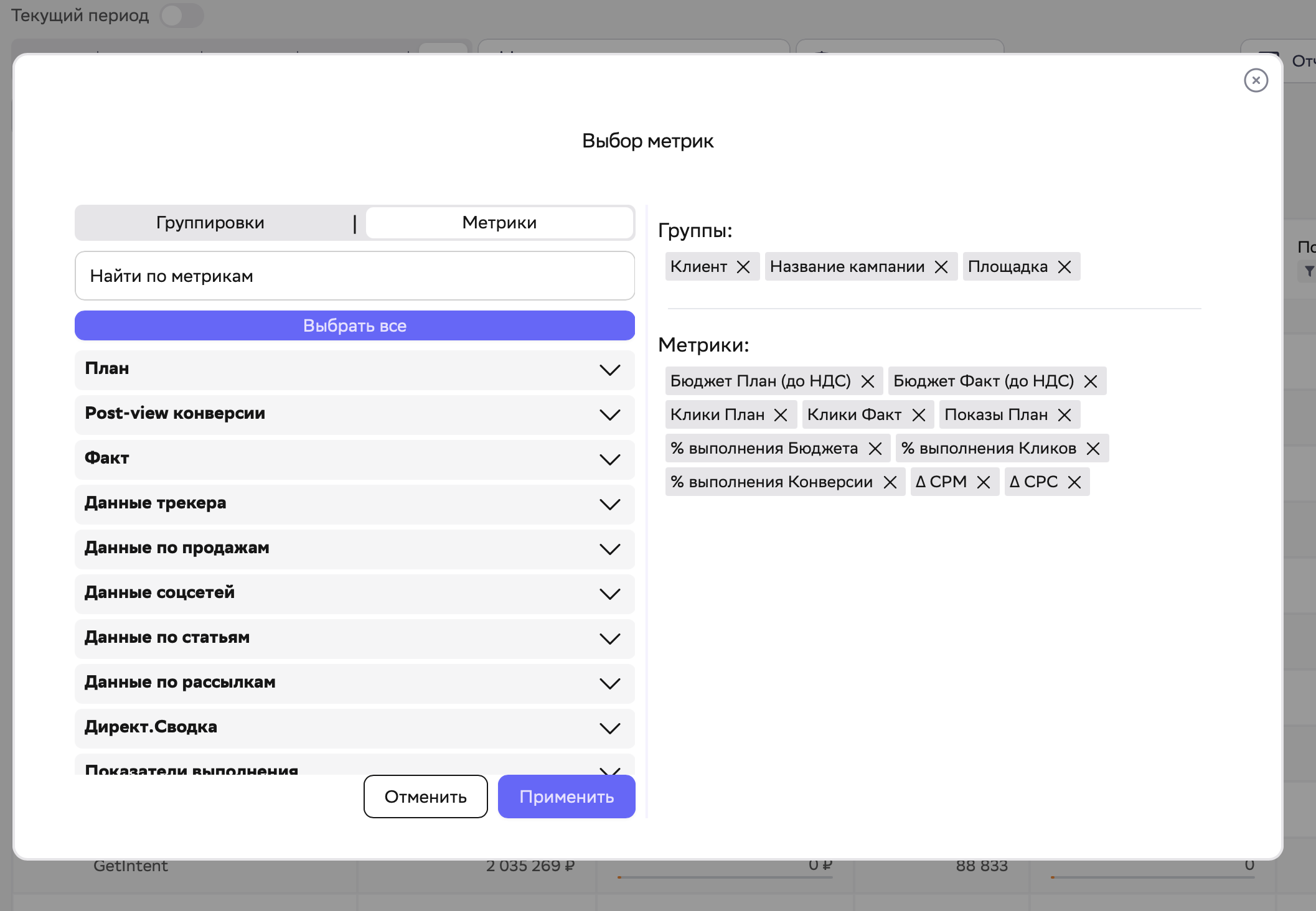Screen dimensions: 1316x911
Task: Click the Выбрать все button
Action: point(354,325)
